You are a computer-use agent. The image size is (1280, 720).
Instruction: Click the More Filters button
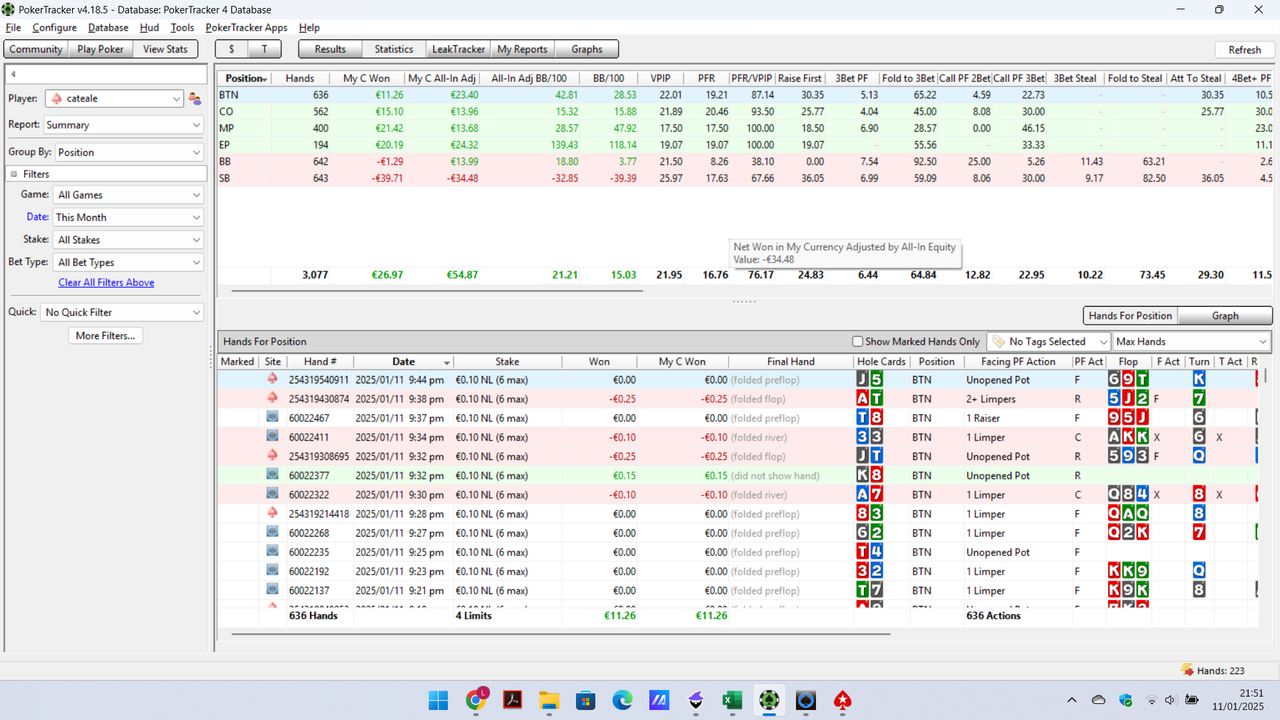(x=105, y=336)
